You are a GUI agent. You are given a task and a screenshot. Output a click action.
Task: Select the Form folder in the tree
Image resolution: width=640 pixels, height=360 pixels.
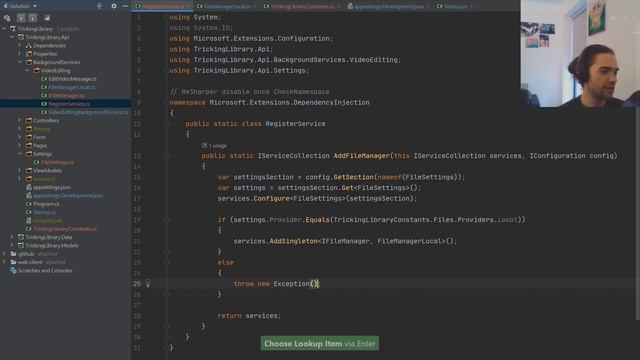pos(39,137)
